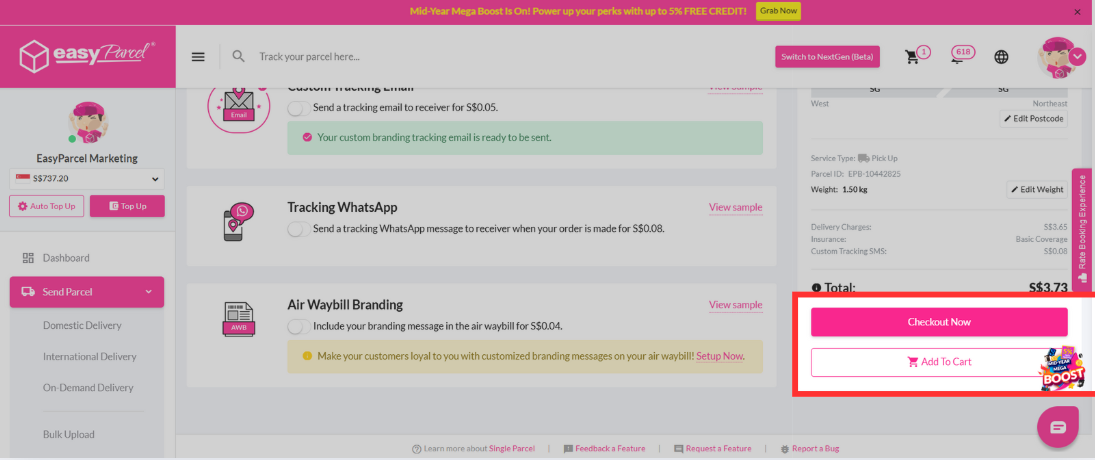Collapse the Send Parcel menu chevron
The image size is (1095, 460).
[148, 292]
